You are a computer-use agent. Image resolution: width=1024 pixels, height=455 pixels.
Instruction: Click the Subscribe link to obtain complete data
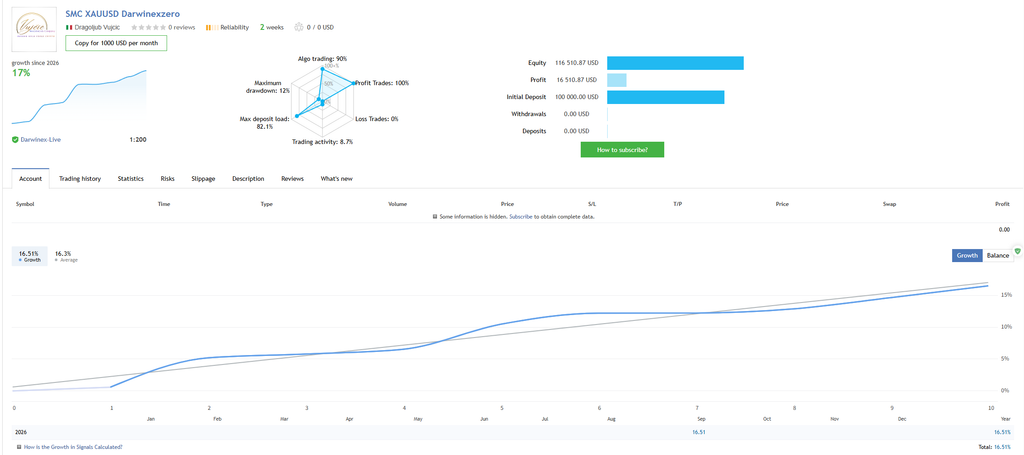pos(521,216)
